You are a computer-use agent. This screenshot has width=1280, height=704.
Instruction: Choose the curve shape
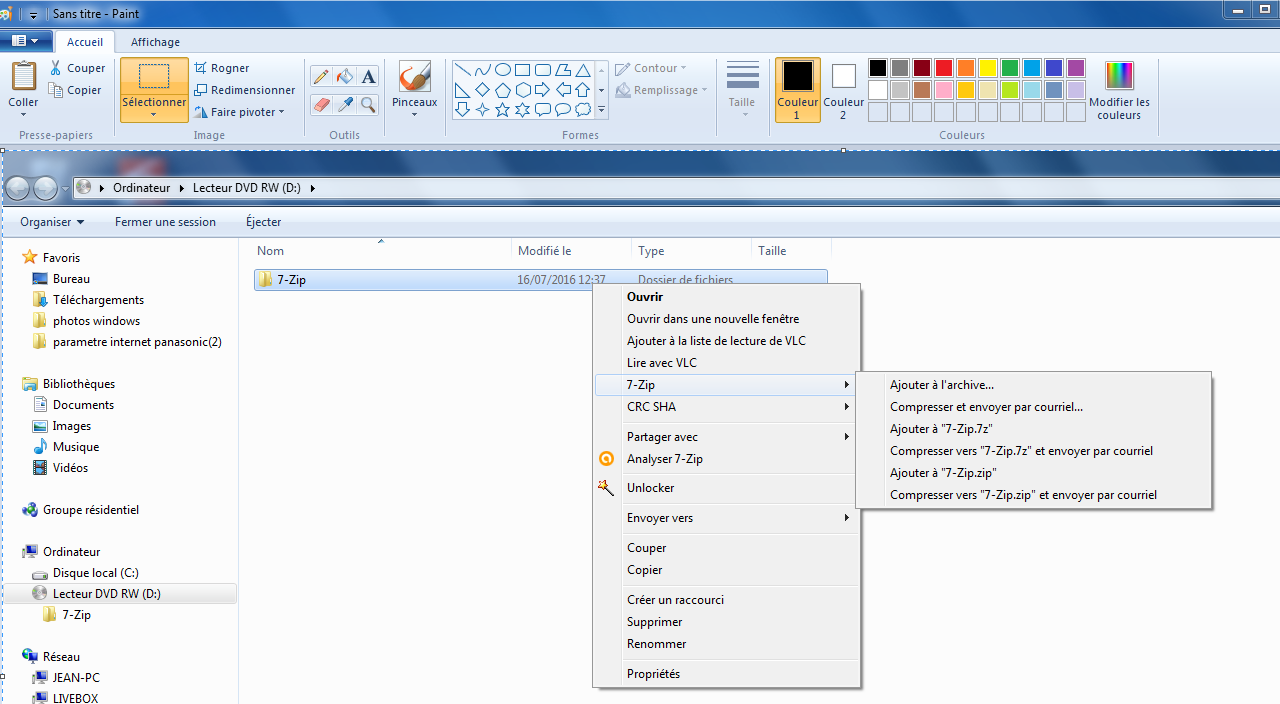(x=483, y=70)
